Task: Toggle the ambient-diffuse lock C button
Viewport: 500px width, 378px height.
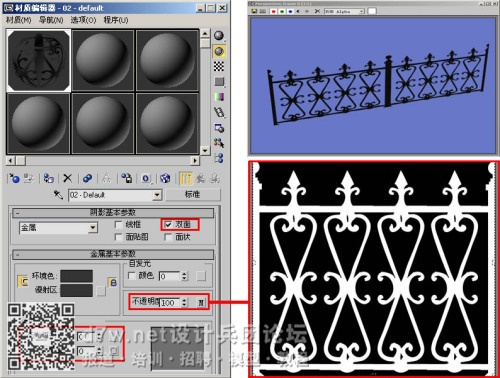Action: (x=23, y=282)
